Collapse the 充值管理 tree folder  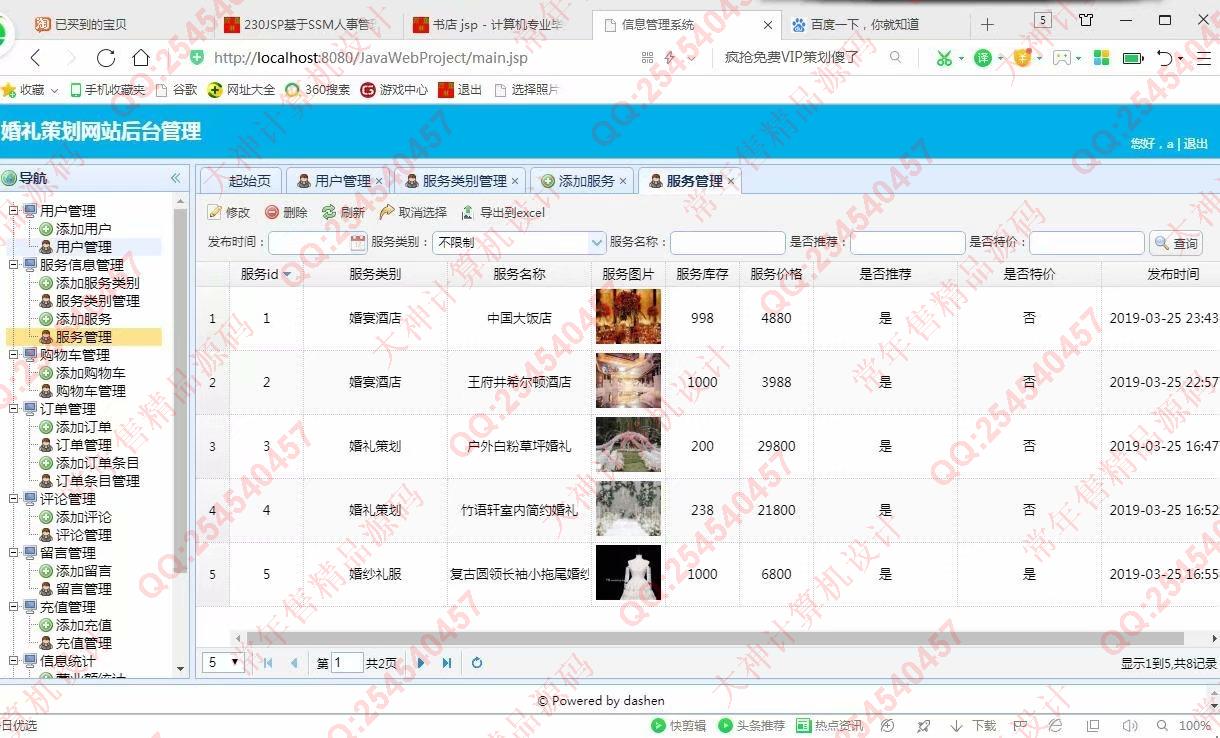click(14, 607)
